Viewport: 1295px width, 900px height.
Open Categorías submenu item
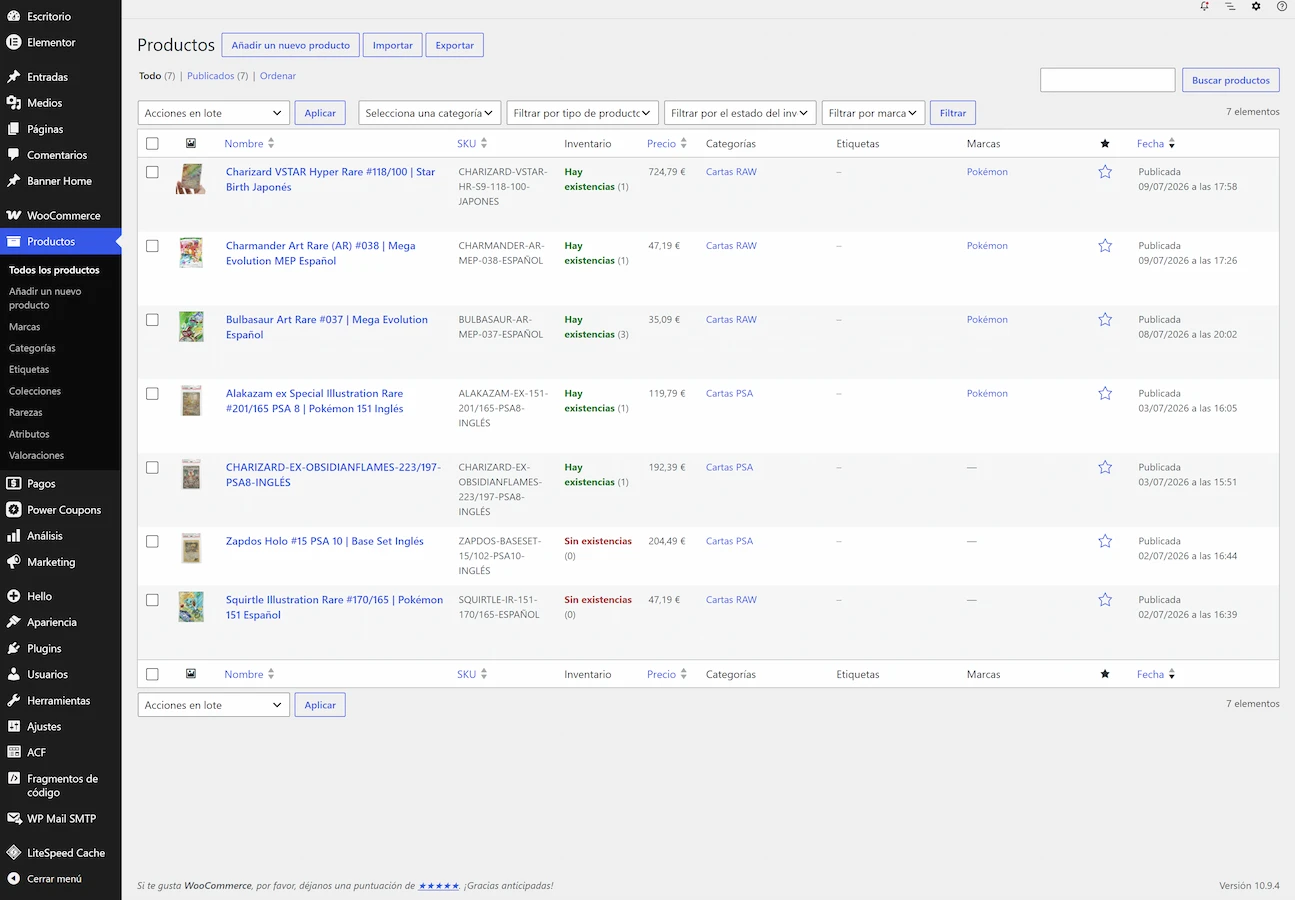pos(32,348)
